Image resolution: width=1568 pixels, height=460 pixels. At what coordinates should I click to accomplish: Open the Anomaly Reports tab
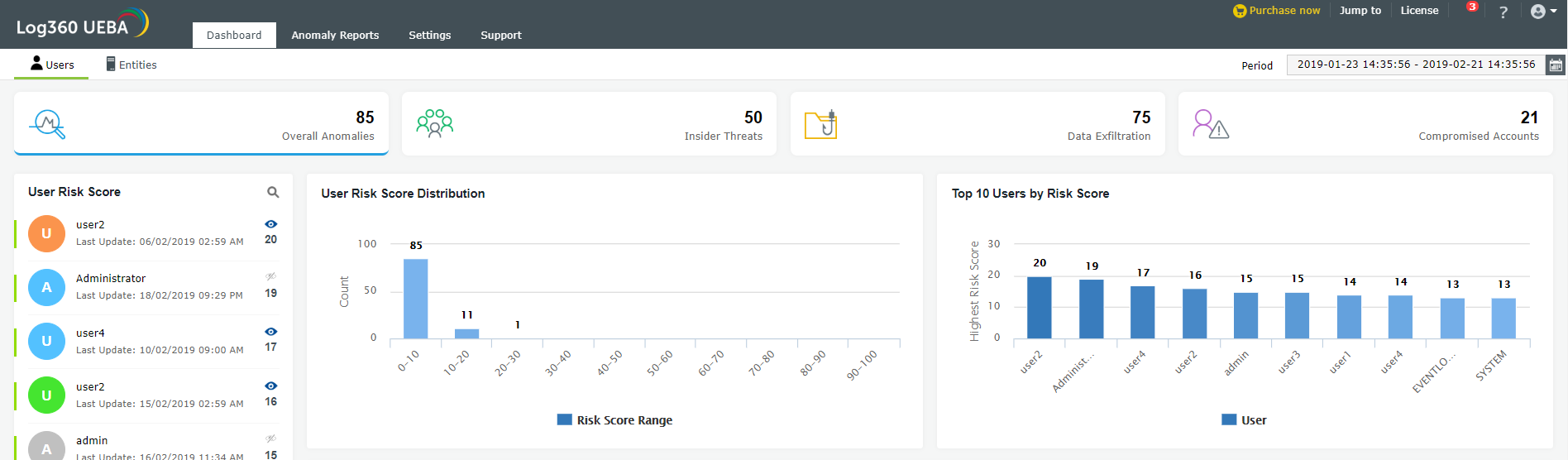335,36
